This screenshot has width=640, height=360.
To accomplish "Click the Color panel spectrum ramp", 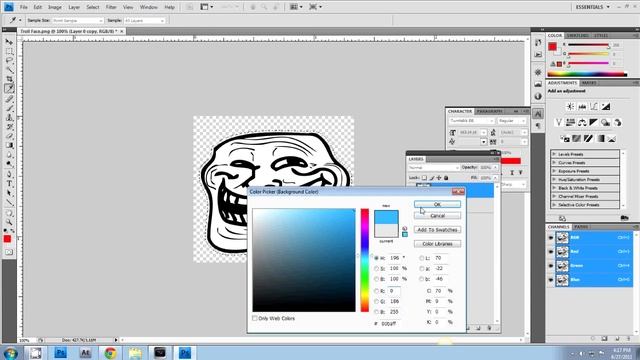I will 587,74.
